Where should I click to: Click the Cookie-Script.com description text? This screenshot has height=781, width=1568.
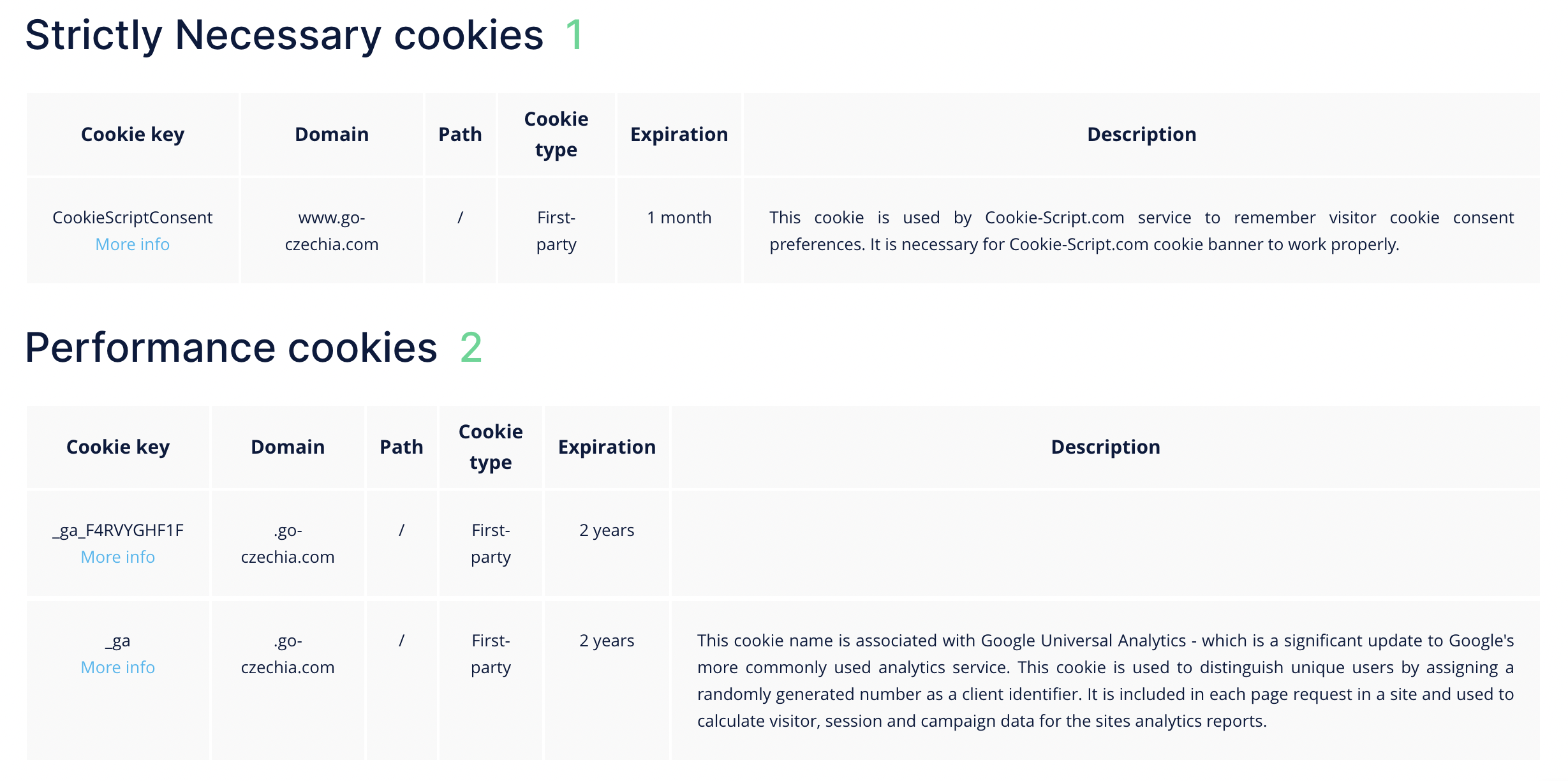click(1141, 231)
